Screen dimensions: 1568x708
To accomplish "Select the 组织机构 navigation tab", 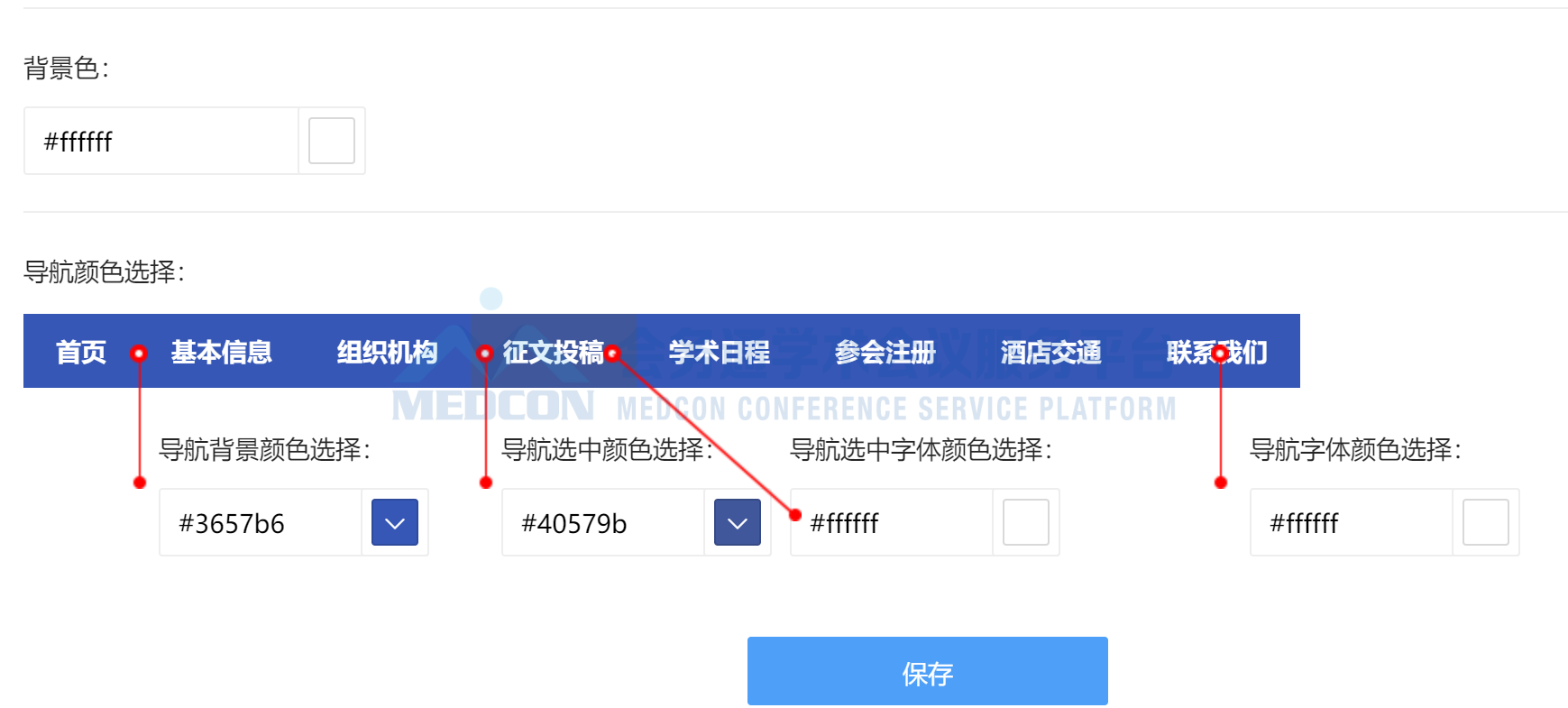I will point(388,352).
